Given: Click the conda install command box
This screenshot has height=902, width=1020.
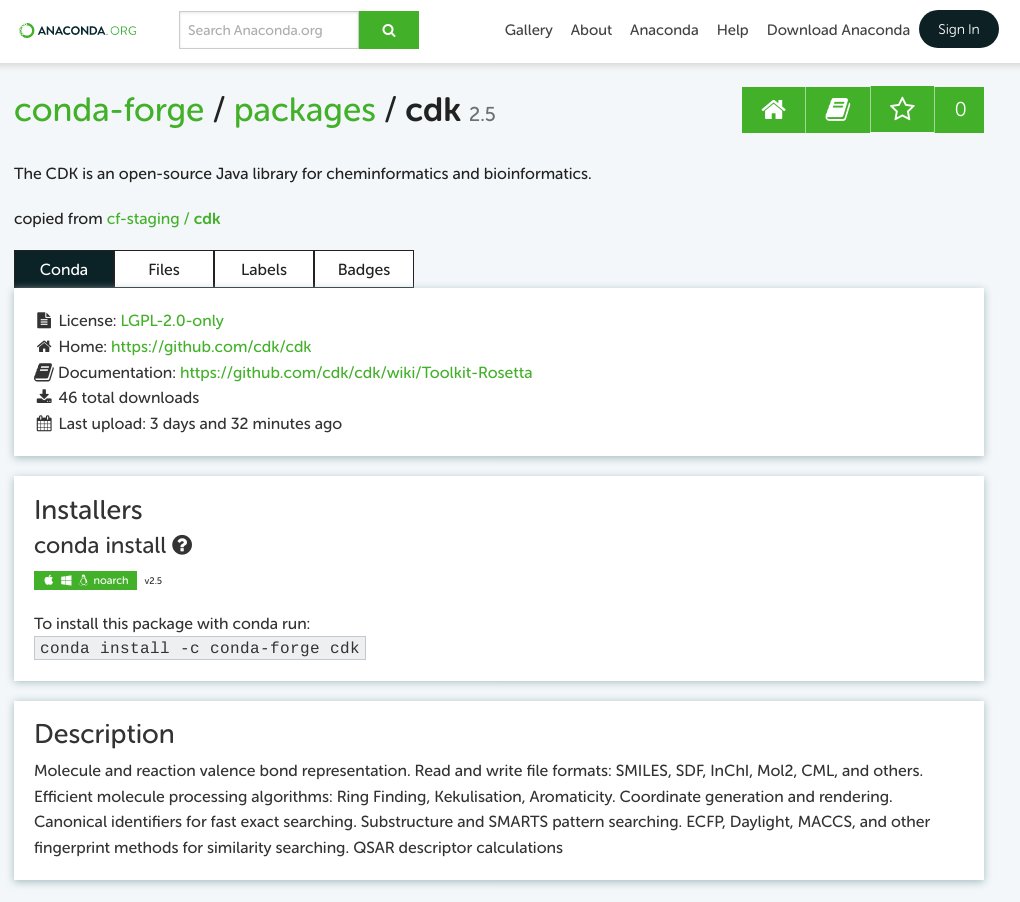Looking at the screenshot, I should click(x=200, y=648).
